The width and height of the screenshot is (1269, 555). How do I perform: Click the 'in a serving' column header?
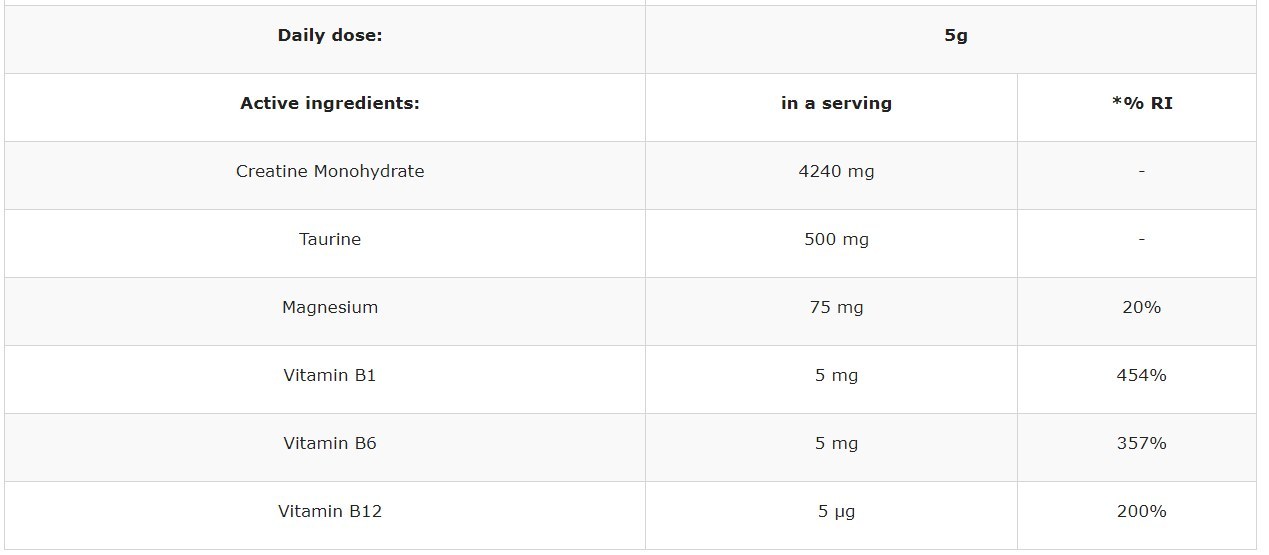click(836, 103)
